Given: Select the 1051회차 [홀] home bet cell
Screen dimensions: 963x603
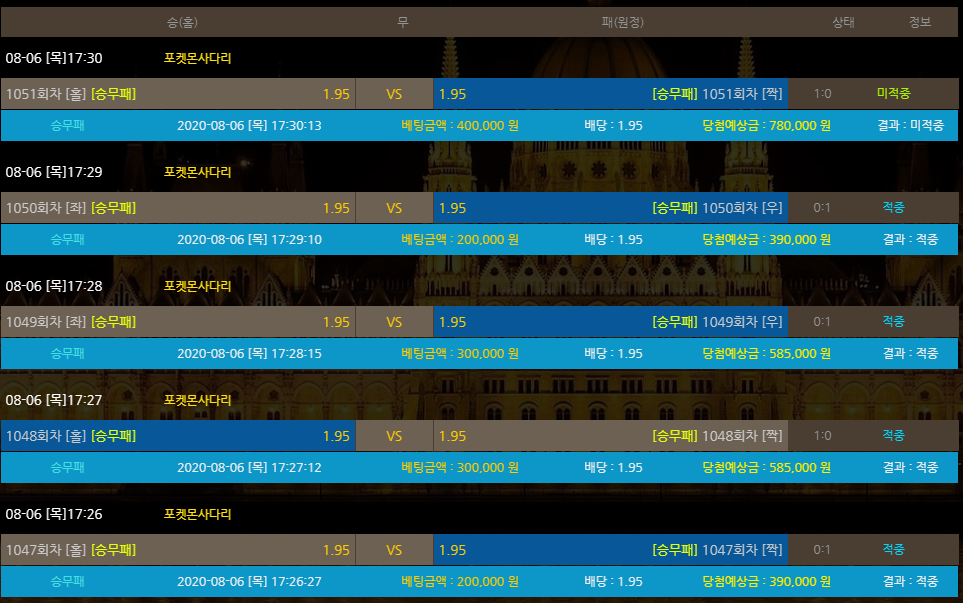Looking at the screenshot, I should [x=178, y=94].
